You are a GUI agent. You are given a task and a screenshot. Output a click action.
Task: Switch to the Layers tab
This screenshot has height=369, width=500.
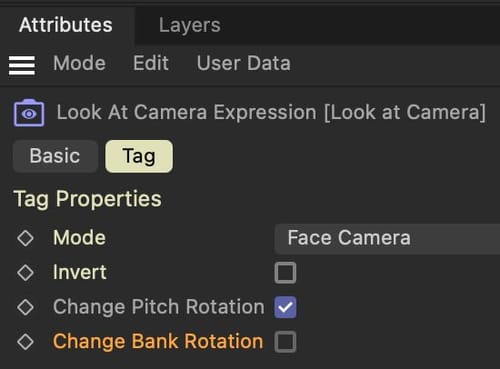[190, 25]
